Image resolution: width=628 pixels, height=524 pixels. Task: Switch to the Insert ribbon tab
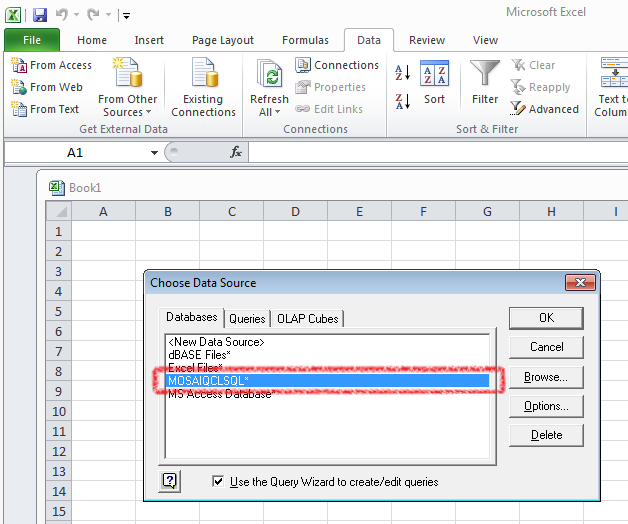pyautogui.click(x=149, y=40)
